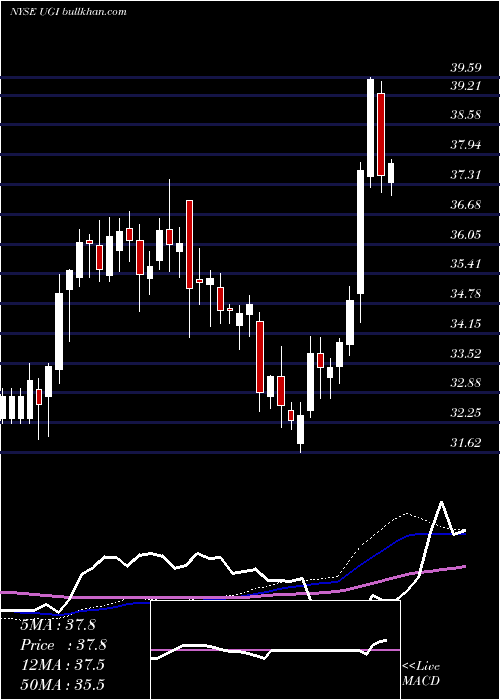500x700 pixels.
Task: Click the 35.41 price axis label
Action: point(466,264)
